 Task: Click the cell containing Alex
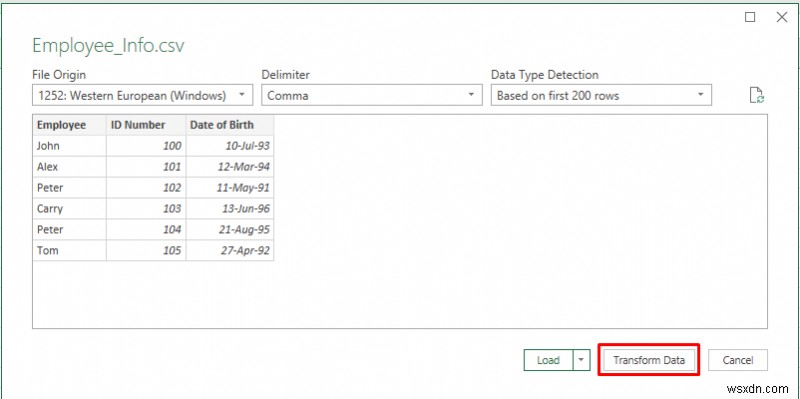[x=69, y=167]
